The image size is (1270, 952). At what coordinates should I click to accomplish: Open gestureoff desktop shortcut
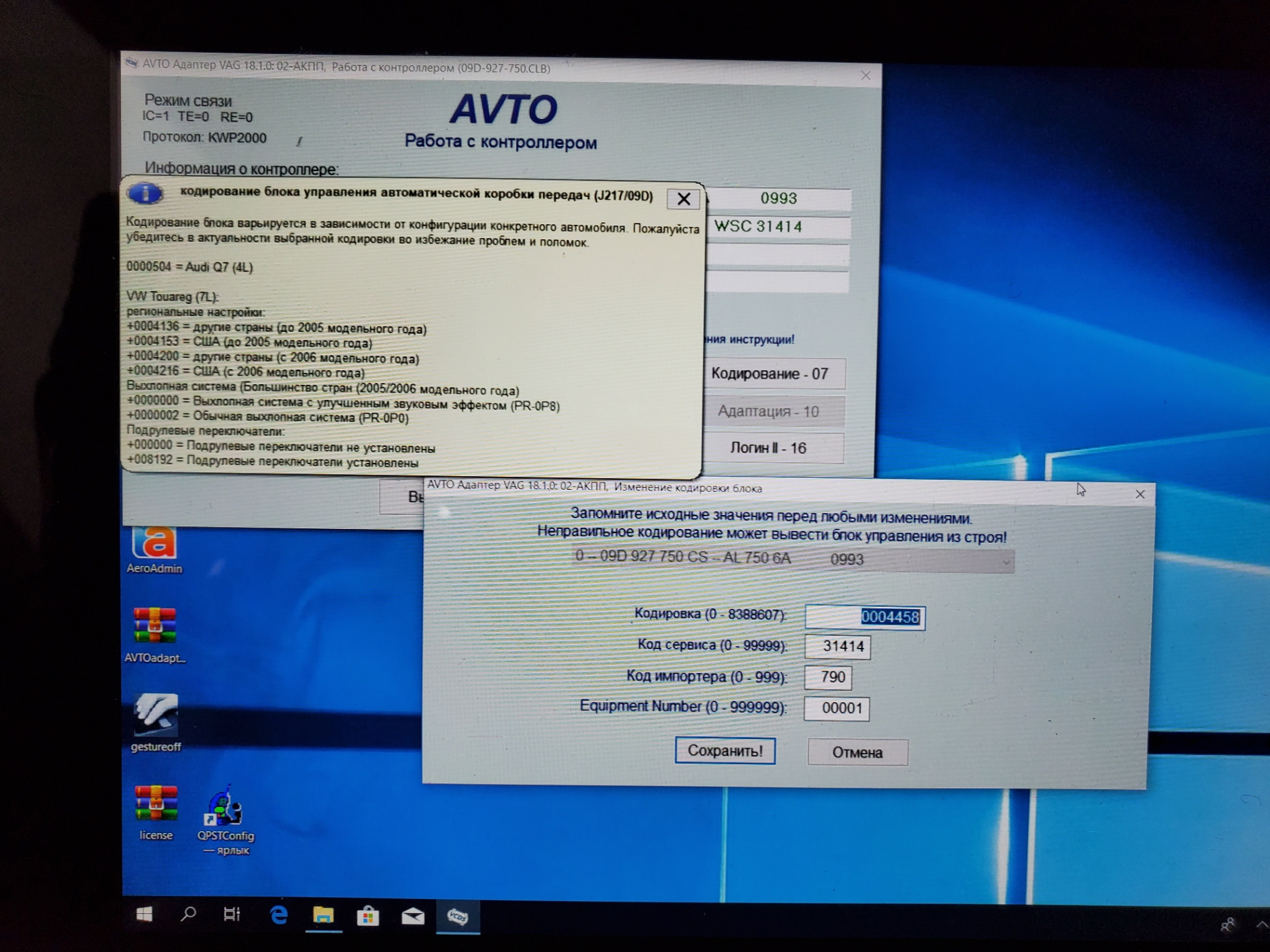[155, 715]
